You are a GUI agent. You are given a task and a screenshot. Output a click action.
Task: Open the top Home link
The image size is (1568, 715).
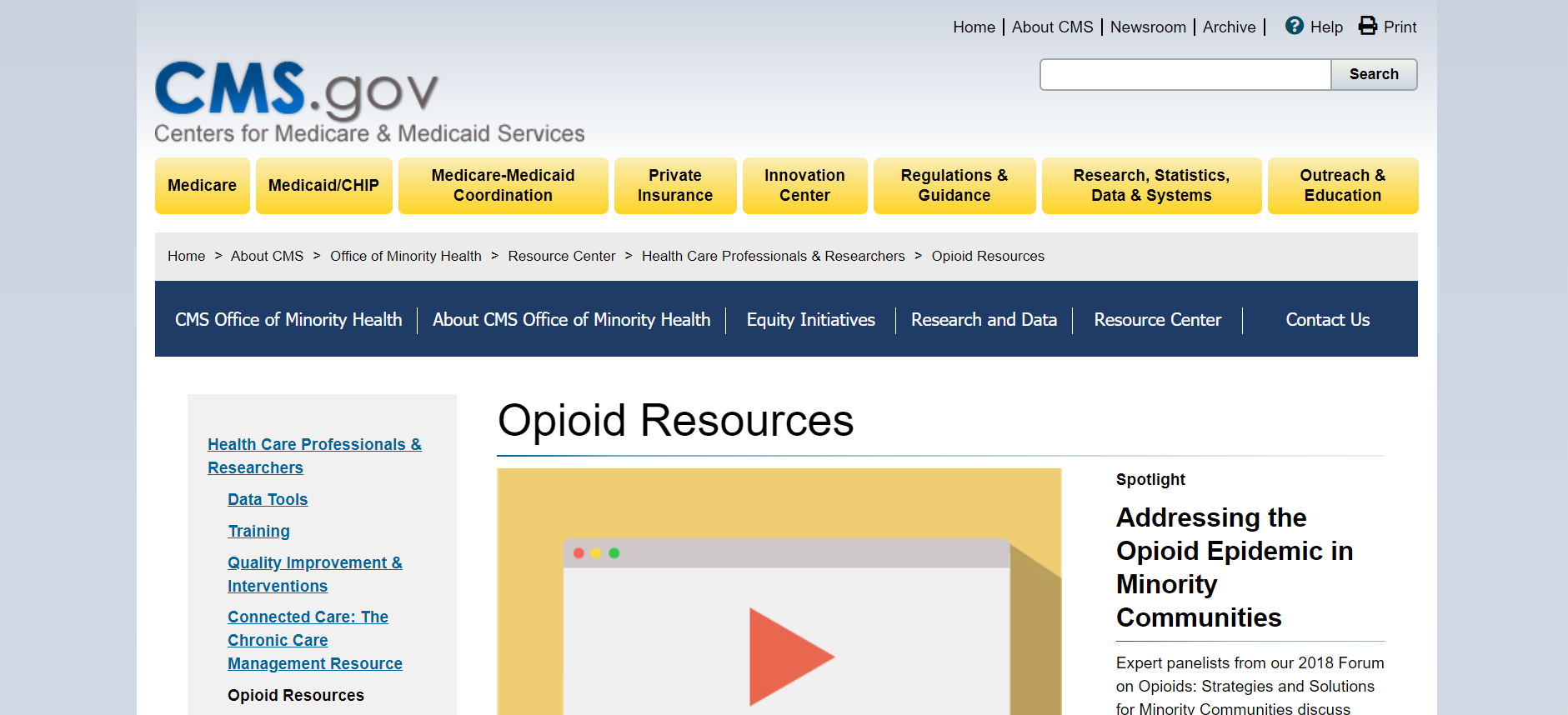pos(974,27)
